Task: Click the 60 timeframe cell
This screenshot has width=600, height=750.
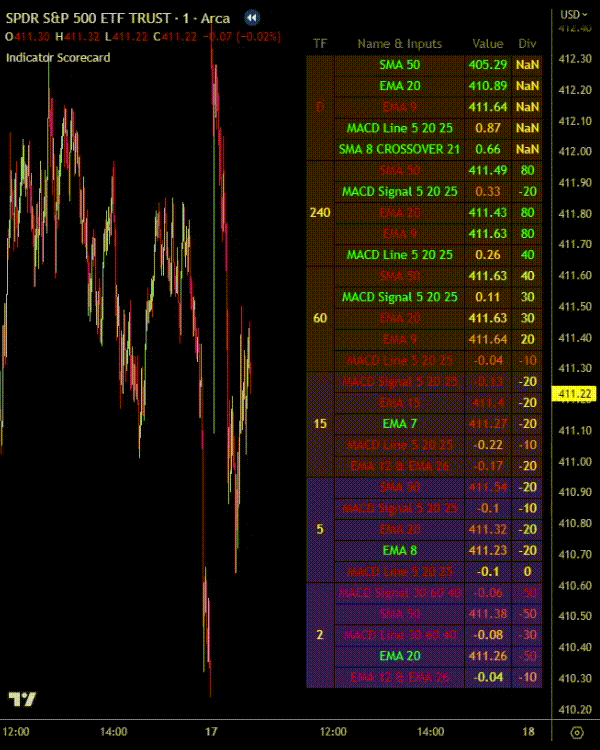Action: click(x=320, y=318)
